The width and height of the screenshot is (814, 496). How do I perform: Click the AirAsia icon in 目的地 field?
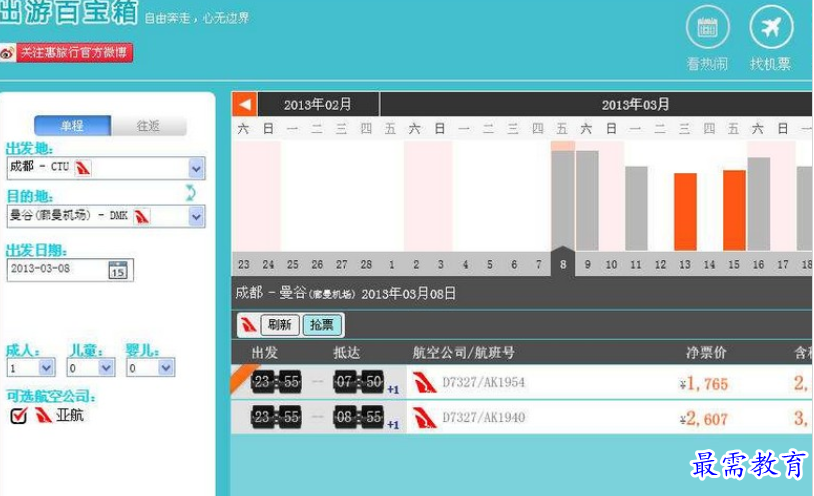(141, 216)
